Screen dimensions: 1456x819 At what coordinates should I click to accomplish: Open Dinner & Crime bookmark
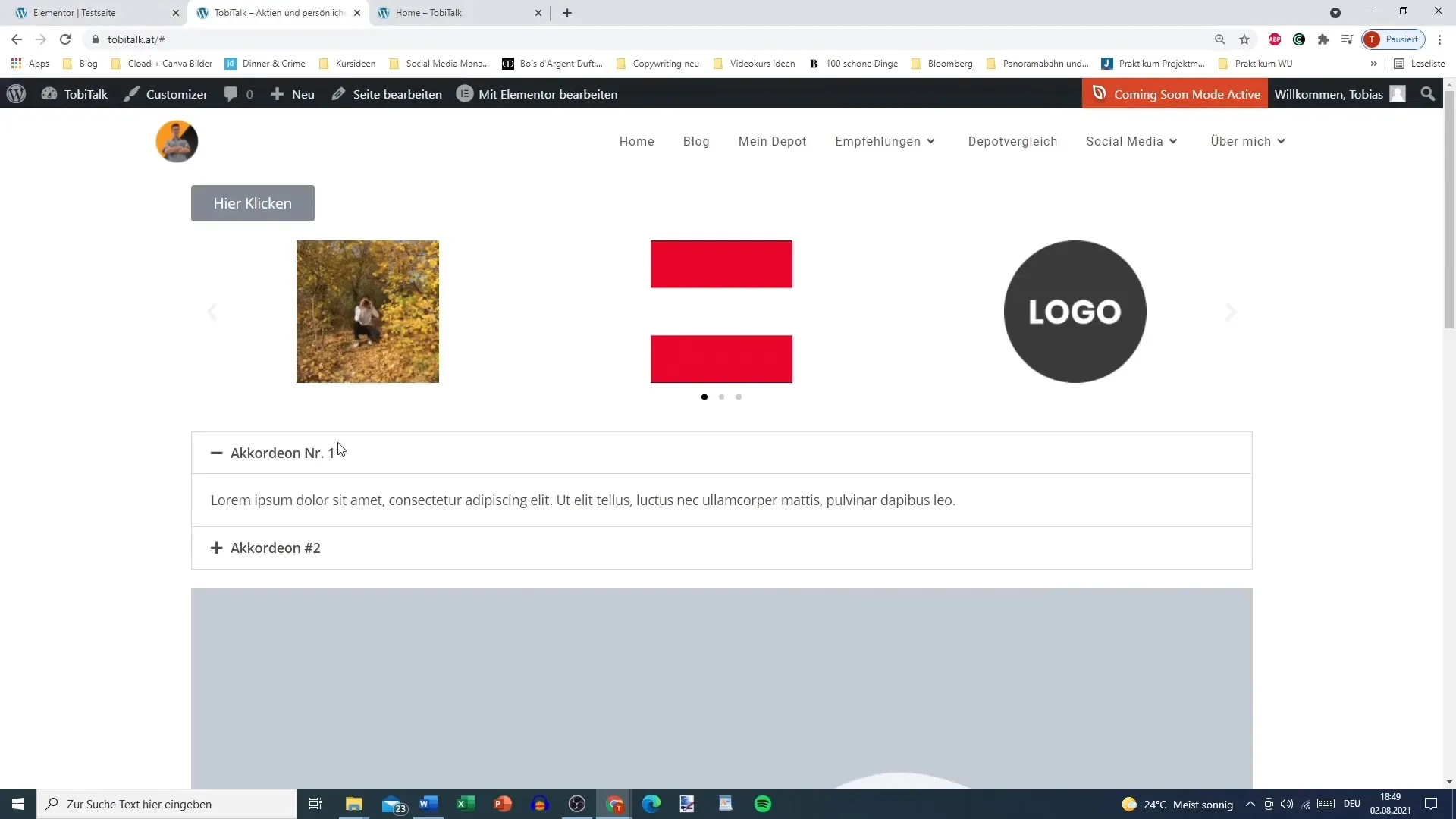[265, 64]
